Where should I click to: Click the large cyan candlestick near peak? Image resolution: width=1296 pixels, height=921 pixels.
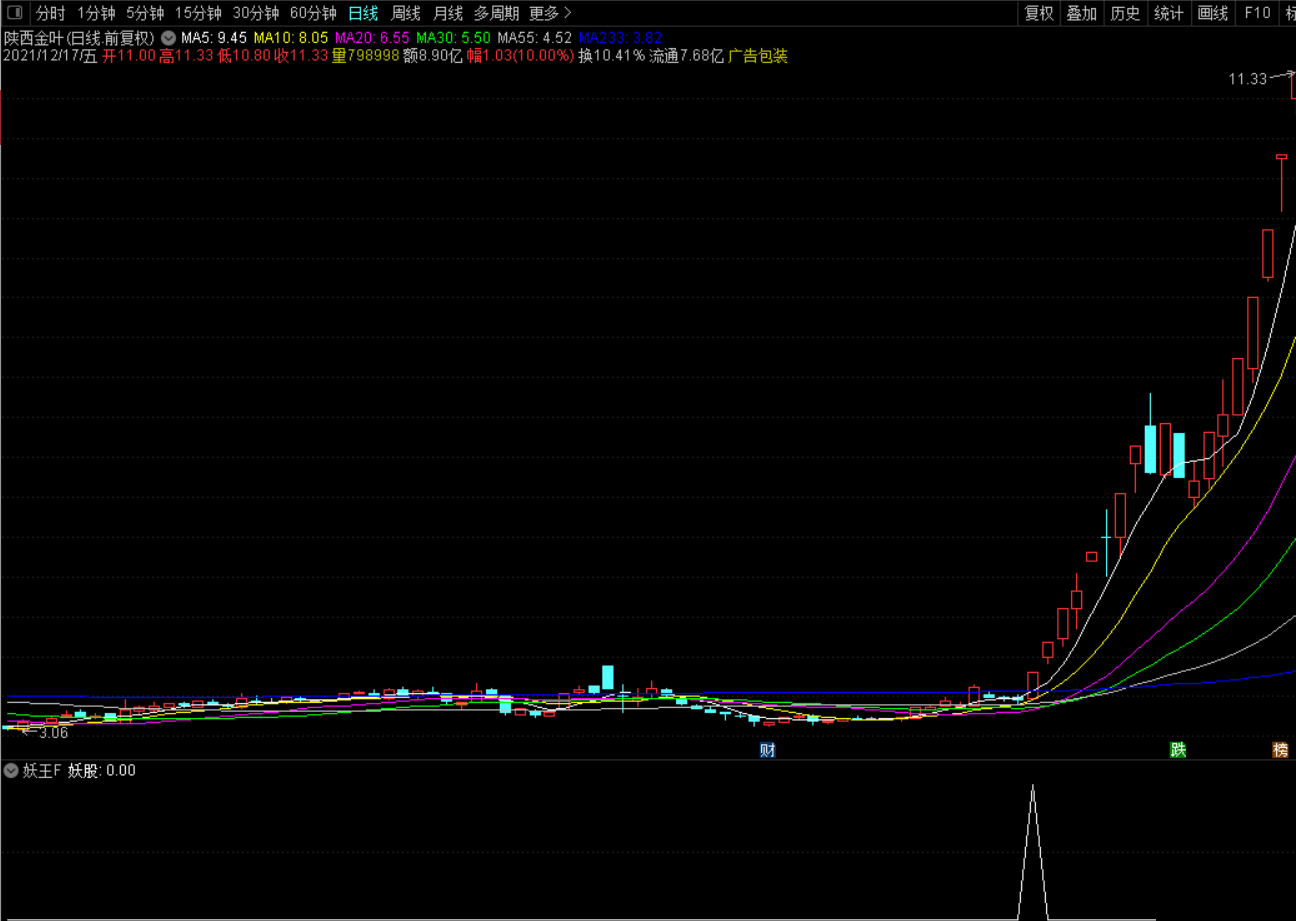click(1150, 449)
